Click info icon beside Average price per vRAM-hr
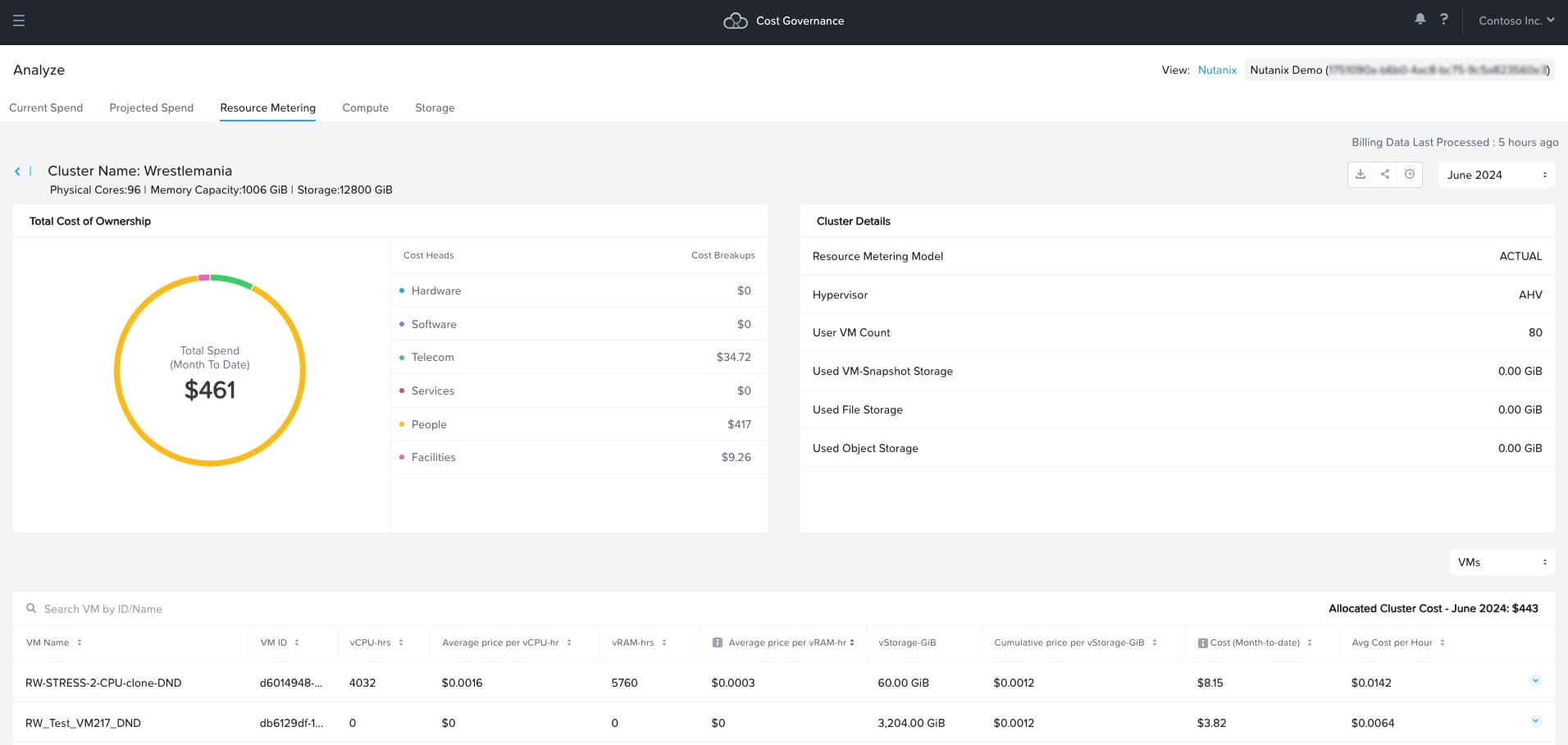This screenshot has width=1568, height=745. coord(718,643)
